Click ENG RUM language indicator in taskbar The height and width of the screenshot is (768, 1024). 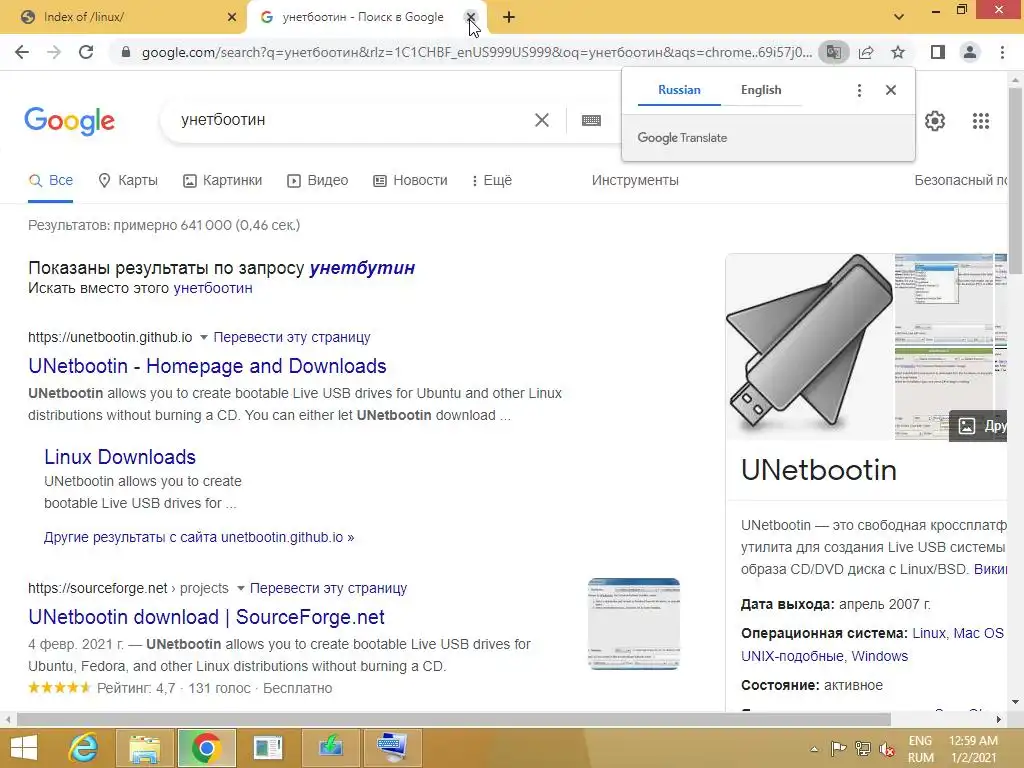[921, 749]
